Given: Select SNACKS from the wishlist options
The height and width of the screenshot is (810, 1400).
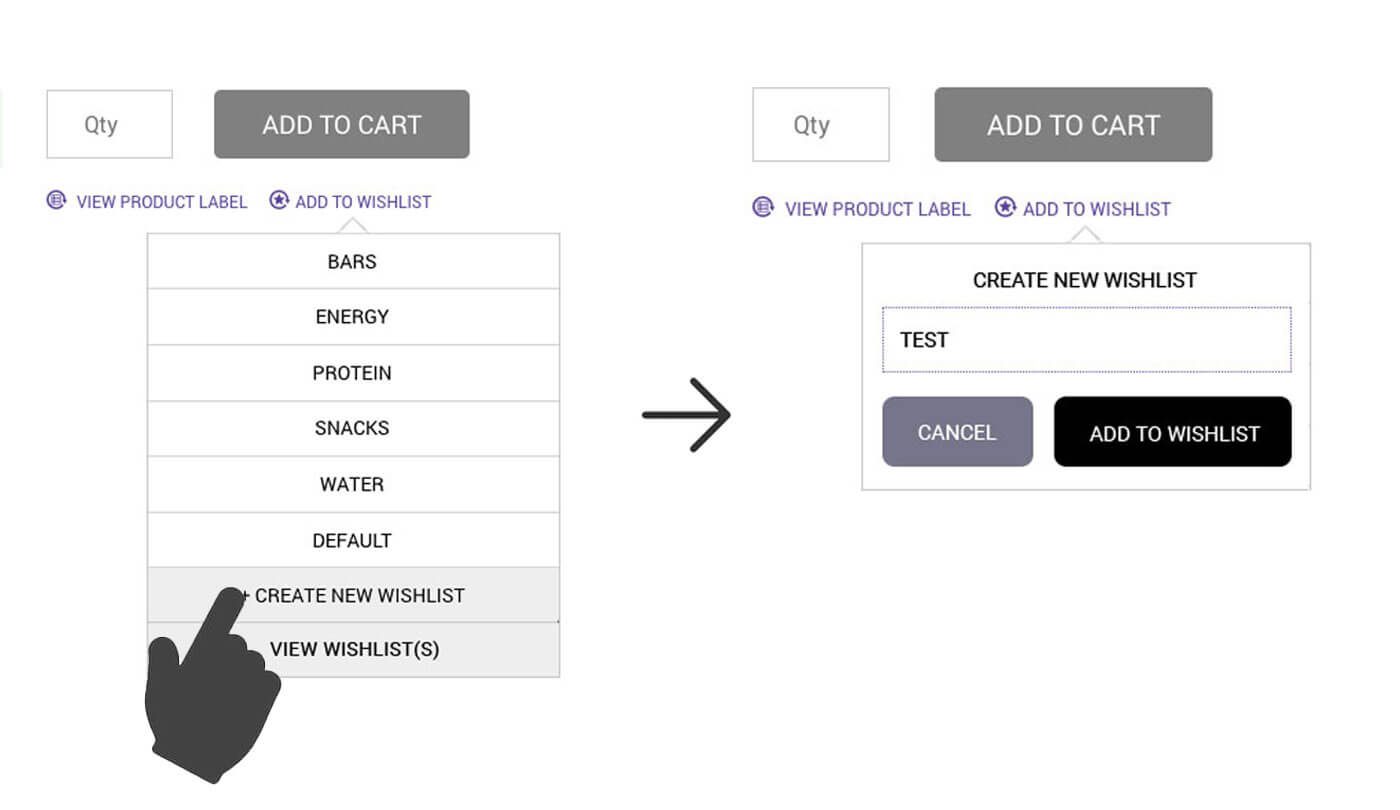Looking at the screenshot, I should tap(352, 428).
